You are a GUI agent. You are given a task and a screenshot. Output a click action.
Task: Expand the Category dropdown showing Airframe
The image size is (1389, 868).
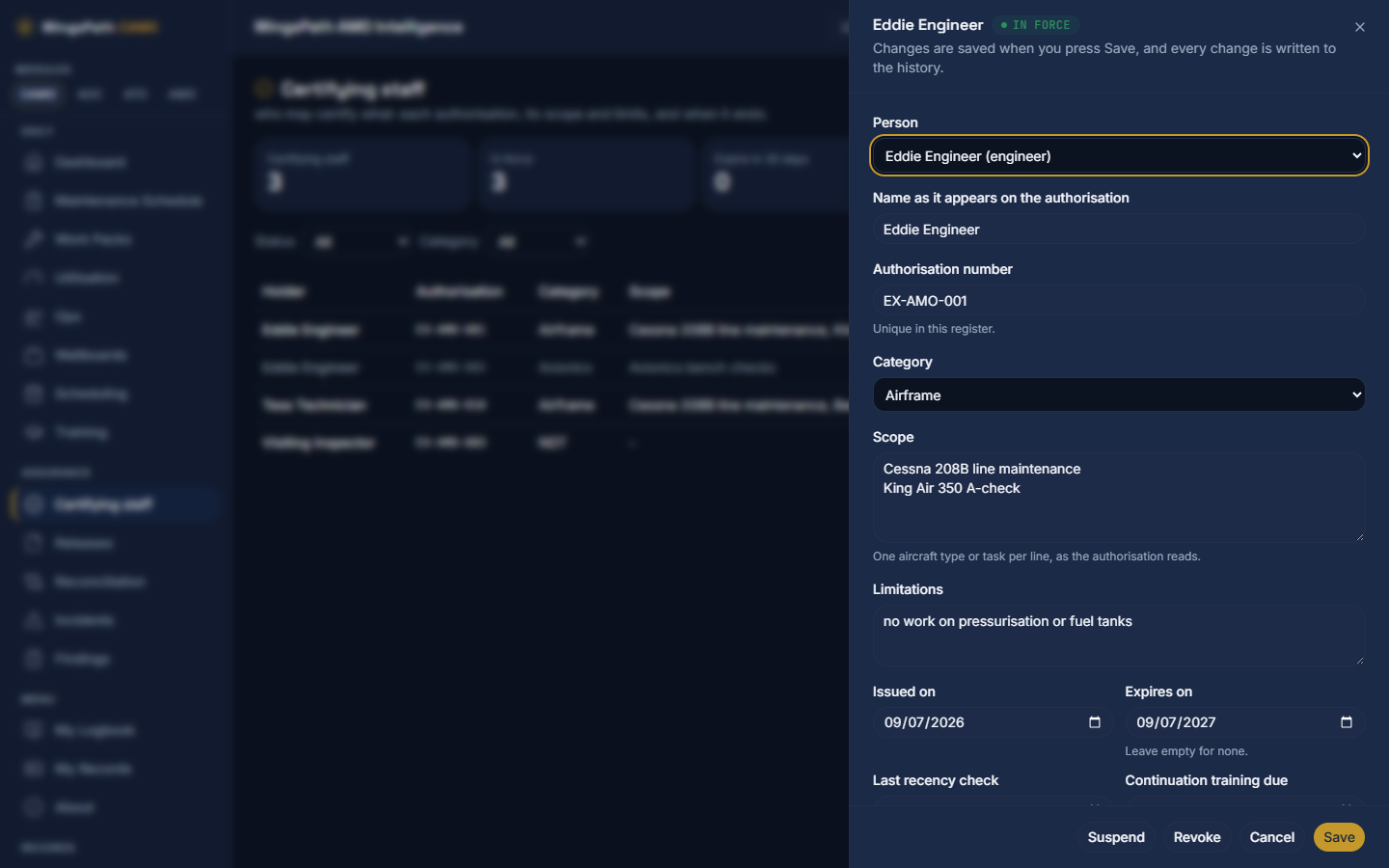(x=1119, y=395)
